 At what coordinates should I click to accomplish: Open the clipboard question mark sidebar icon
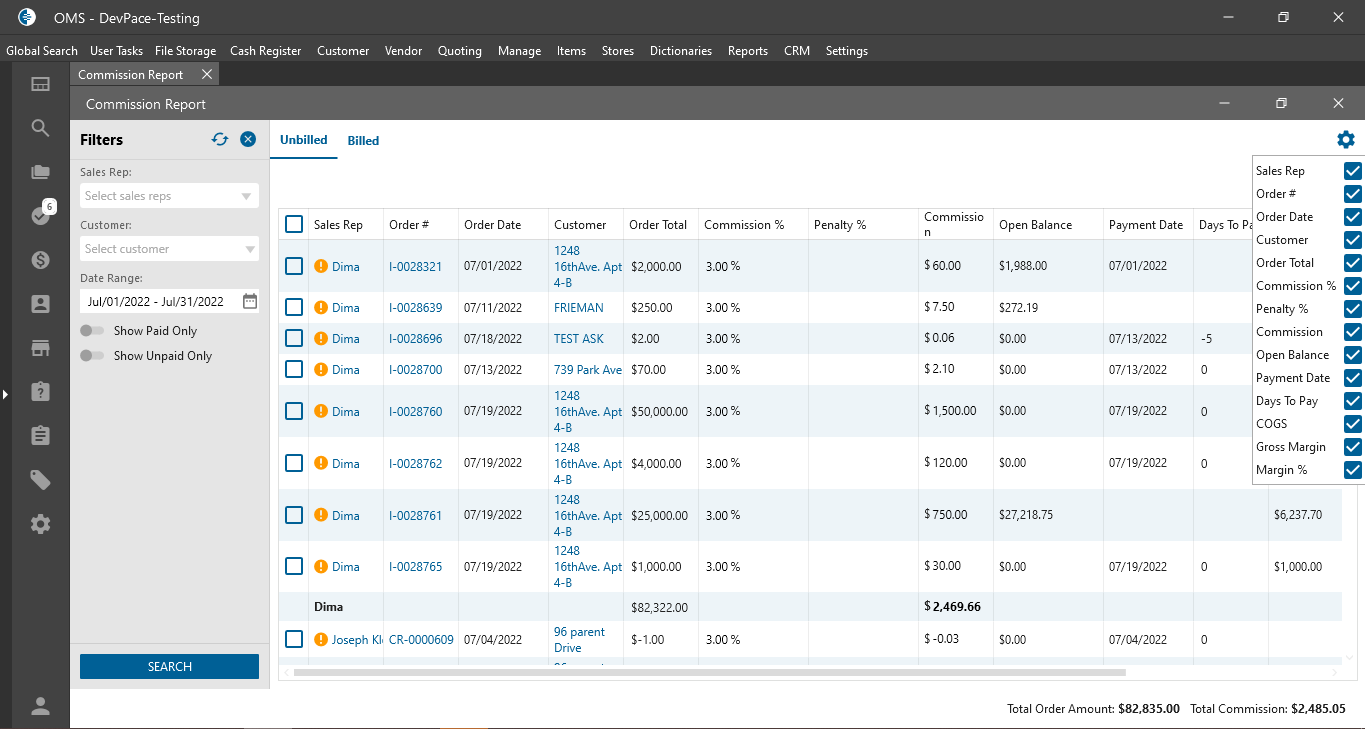pos(40,392)
